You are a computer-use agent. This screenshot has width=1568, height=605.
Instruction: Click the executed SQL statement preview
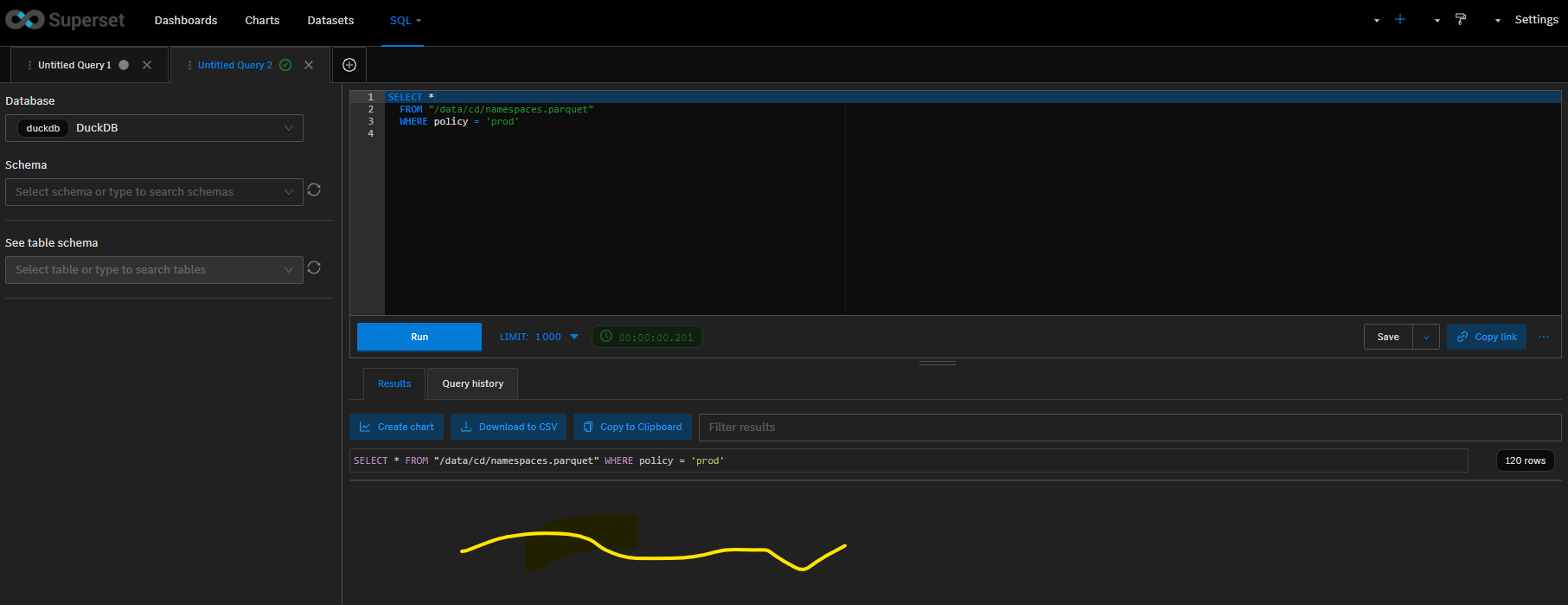point(908,460)
